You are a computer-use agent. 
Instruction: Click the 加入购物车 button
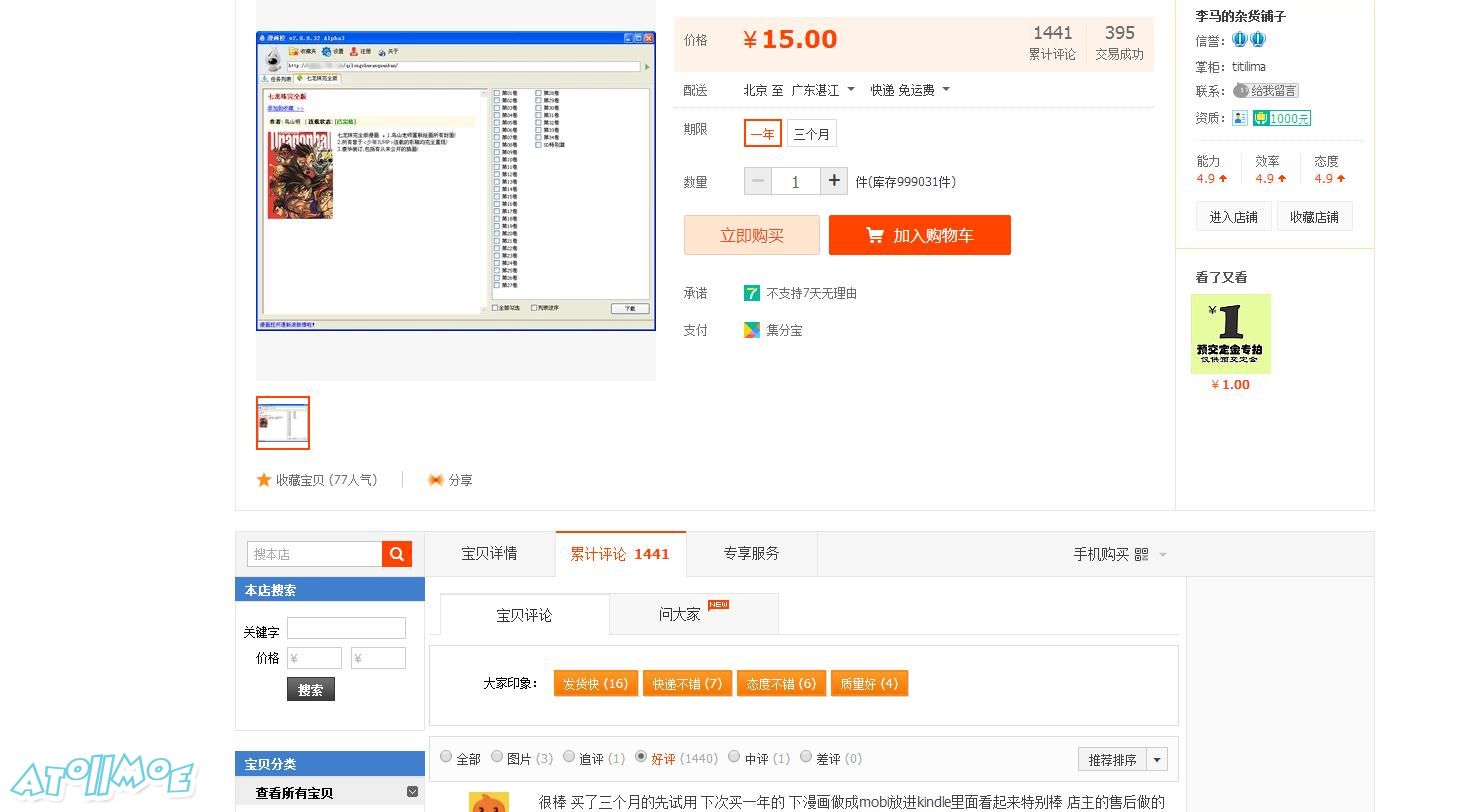pyautogui.click(x=919, y=235)
